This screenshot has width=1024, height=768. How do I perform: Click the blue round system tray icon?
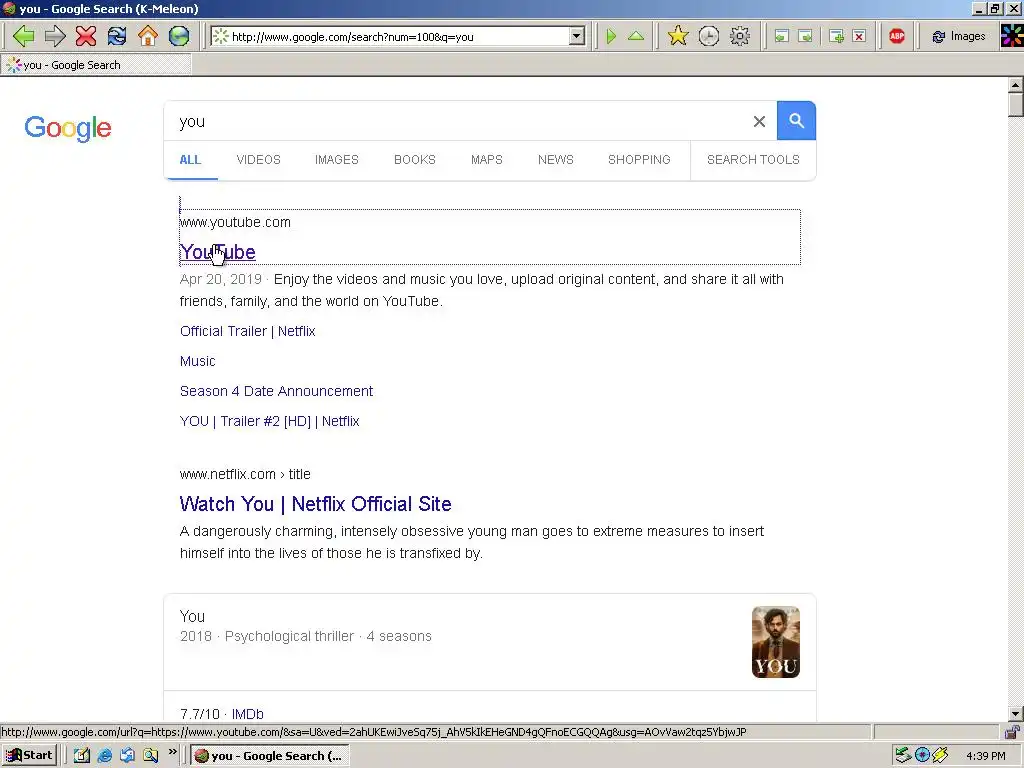(x=922, y=755)
